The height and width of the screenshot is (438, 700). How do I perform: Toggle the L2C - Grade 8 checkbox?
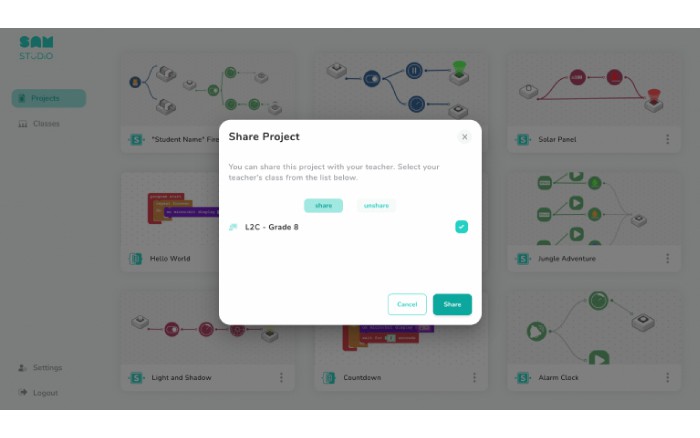(461, 227)
